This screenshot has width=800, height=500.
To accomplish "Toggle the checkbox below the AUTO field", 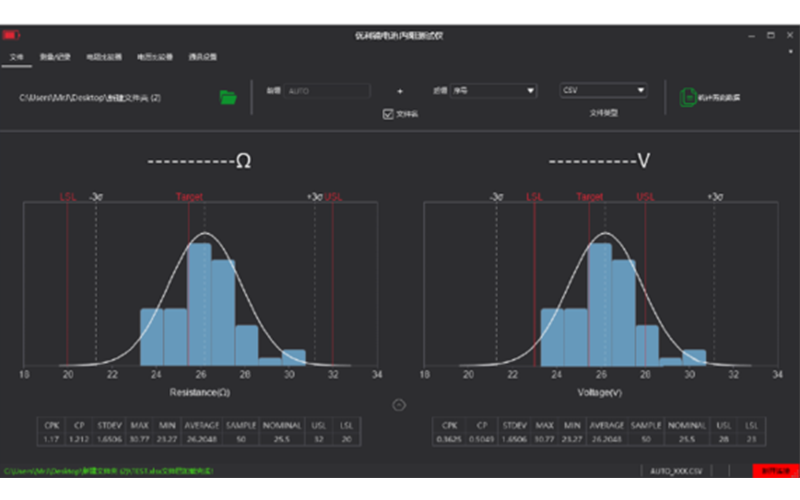I will click(x=389, y=114).
